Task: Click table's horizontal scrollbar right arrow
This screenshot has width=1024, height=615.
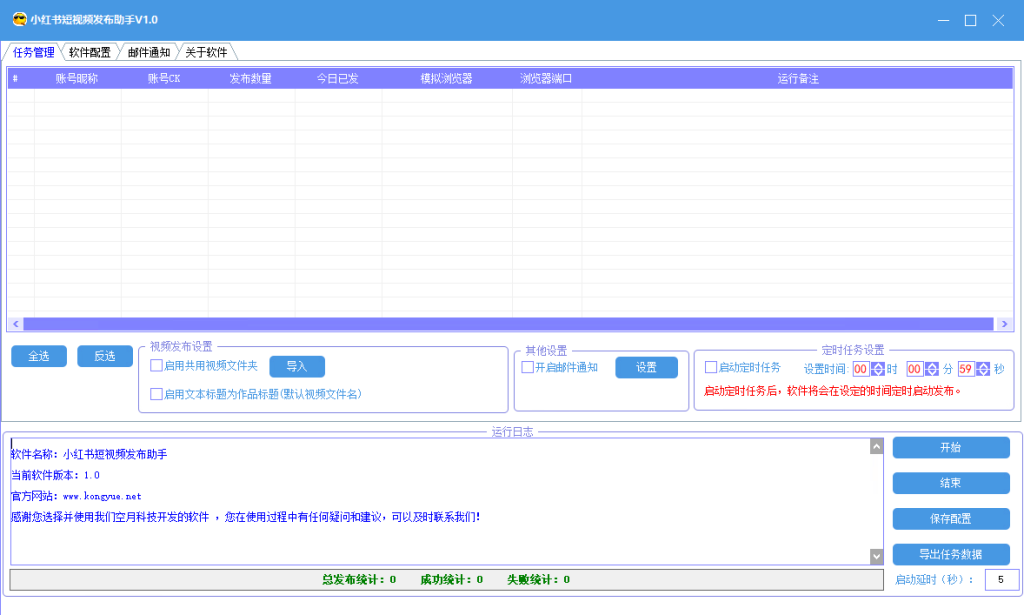Action: tap(1004, 324)
